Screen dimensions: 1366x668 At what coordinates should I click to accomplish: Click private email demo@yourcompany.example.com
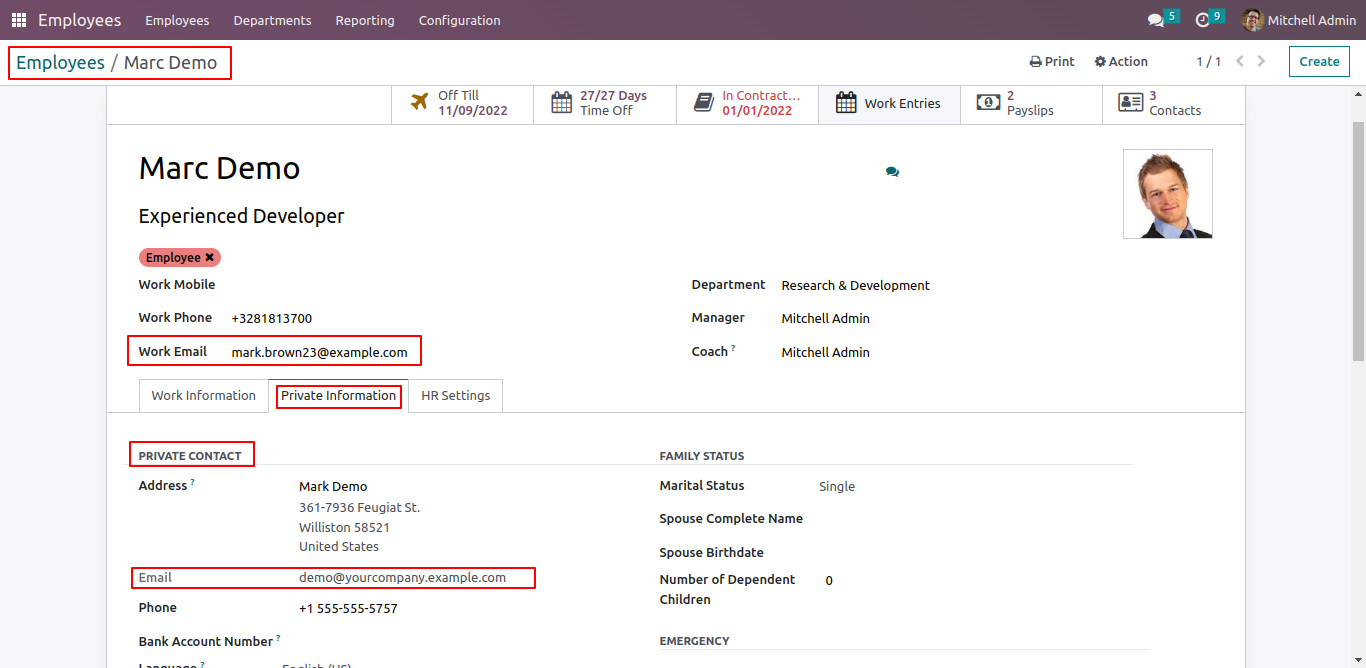click(x=403, y=578)
